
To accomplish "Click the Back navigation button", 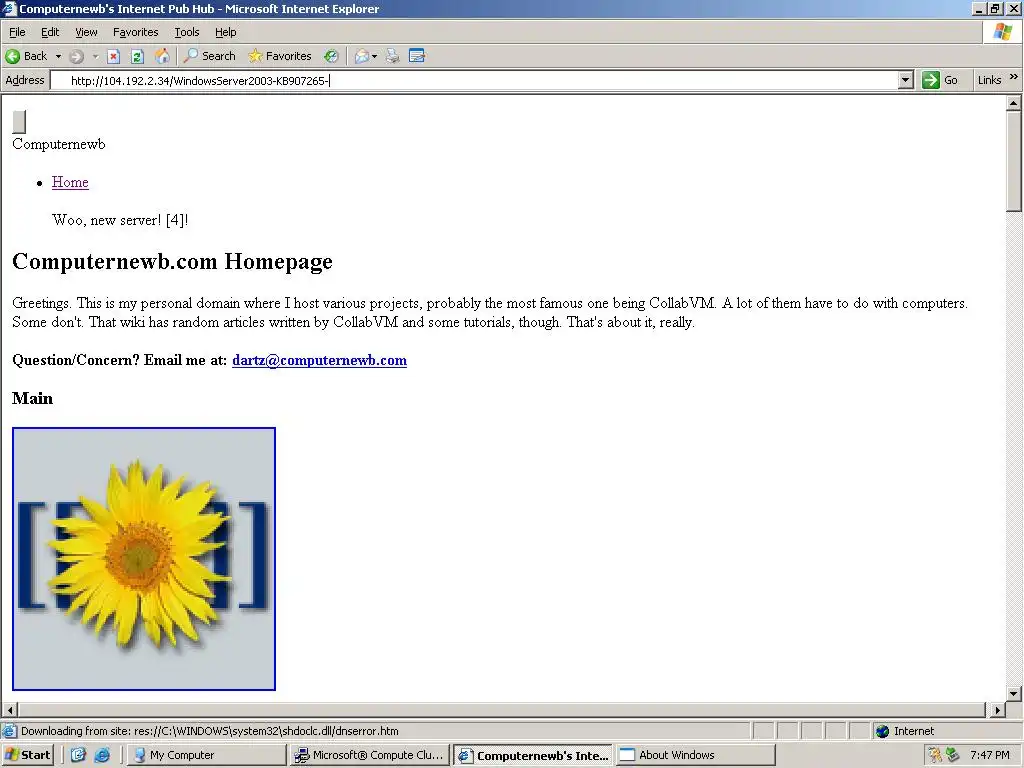I will pyautogui.click(x=26, y=56).
